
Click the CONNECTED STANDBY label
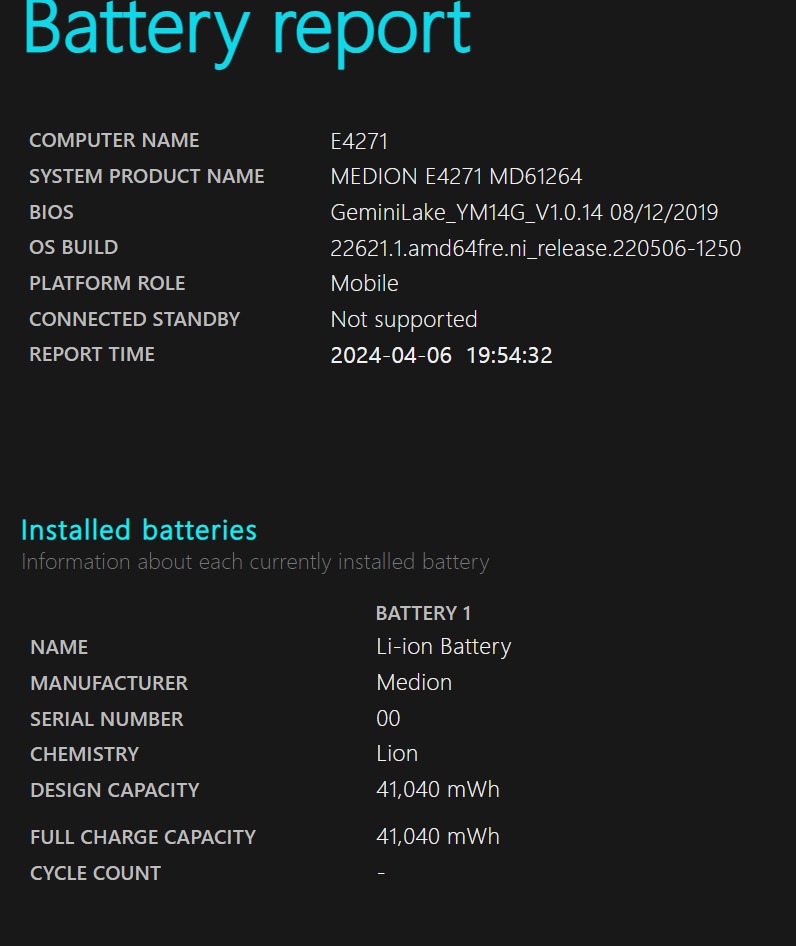[135, 320]
